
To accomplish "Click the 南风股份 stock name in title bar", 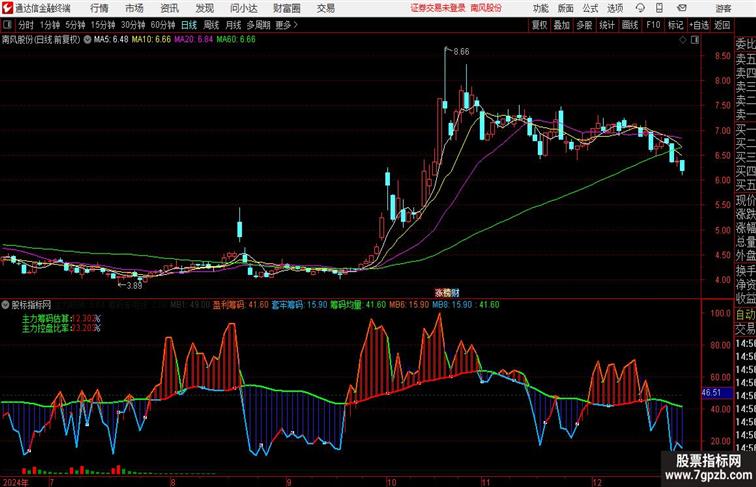I will (486, 8).
